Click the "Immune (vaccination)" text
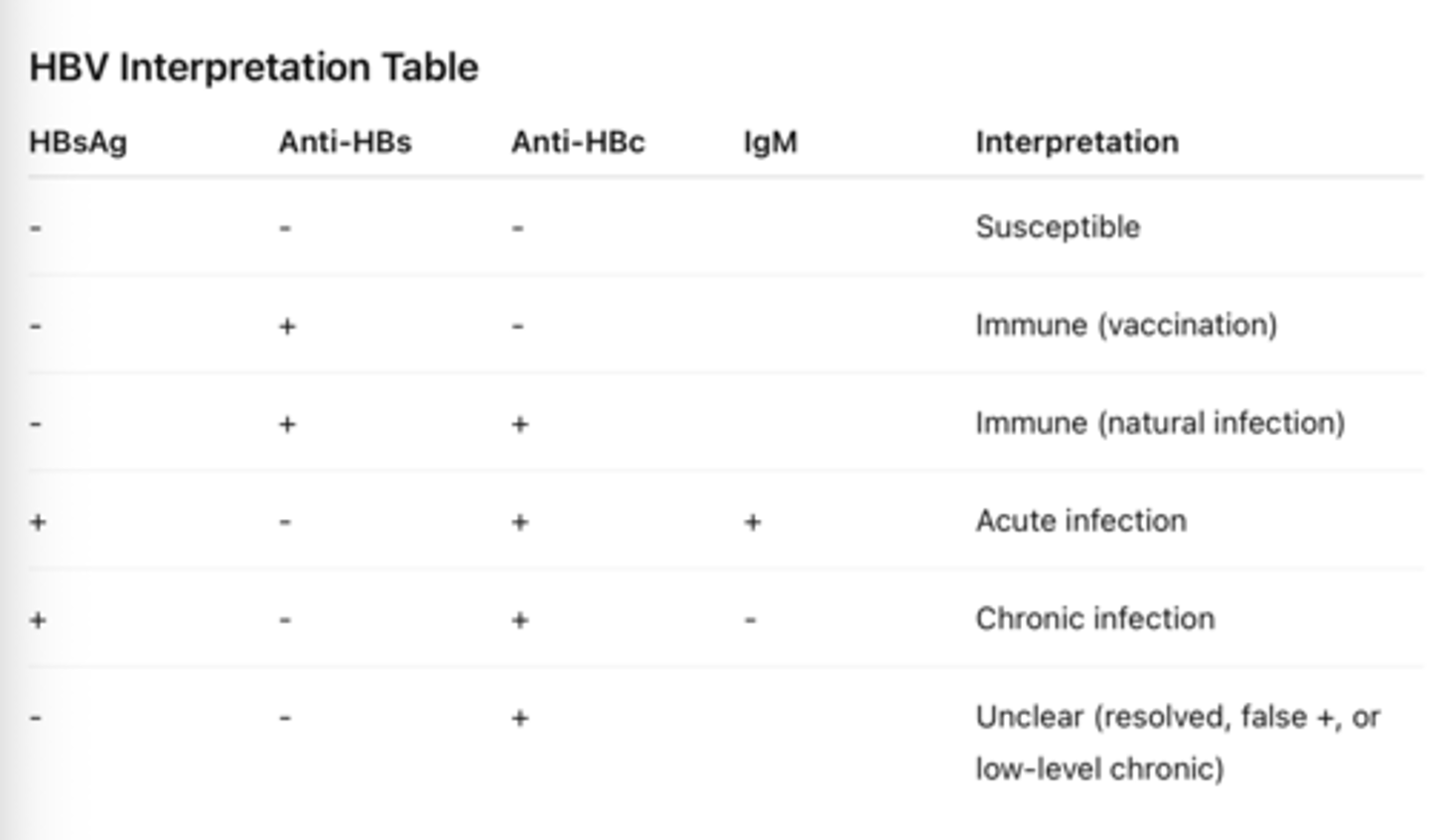The image size is (1430, 840). coord(1126,325)
